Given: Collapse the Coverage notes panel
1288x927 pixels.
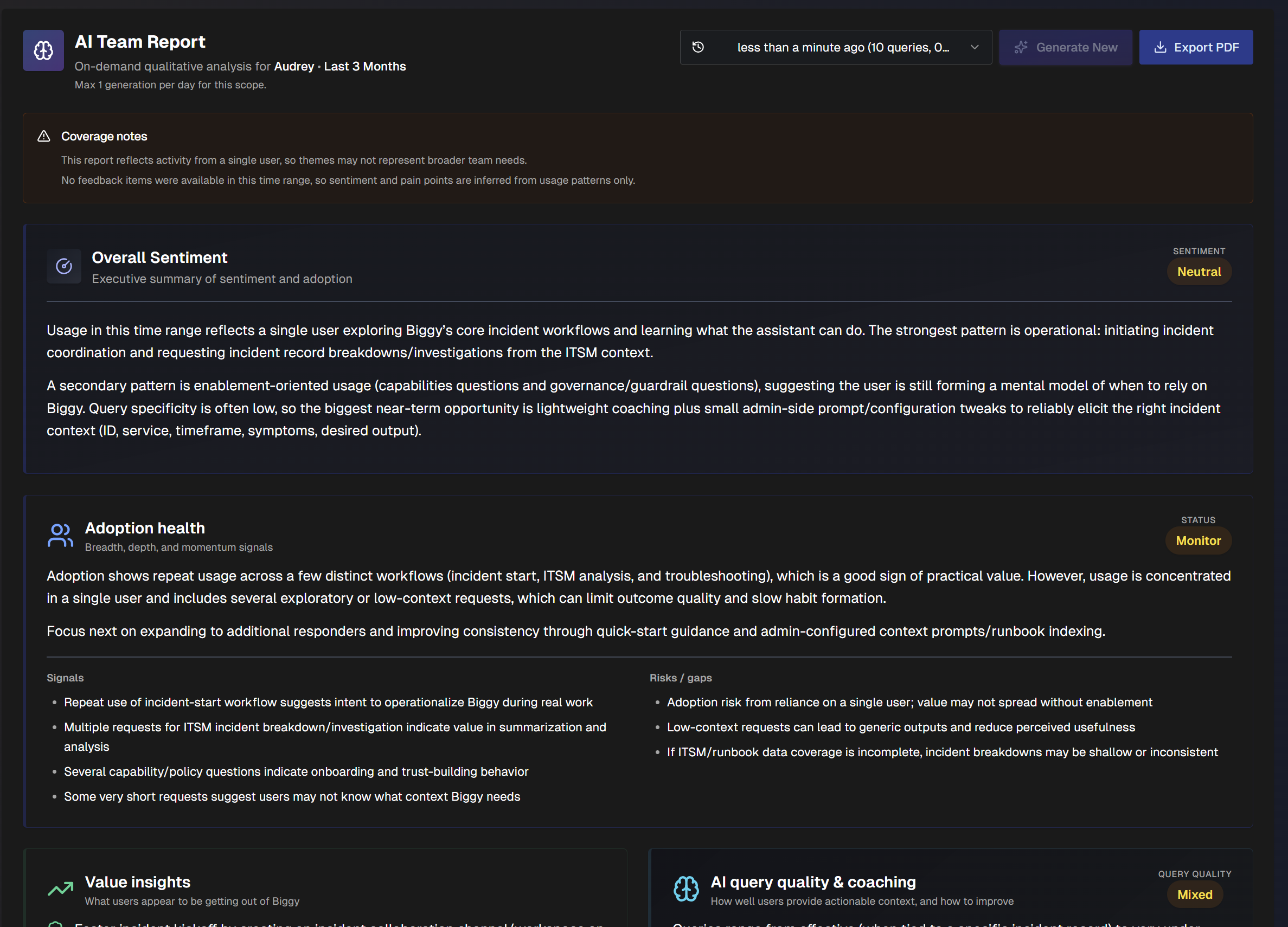Looking at the screenshot, I should point(104,136).
